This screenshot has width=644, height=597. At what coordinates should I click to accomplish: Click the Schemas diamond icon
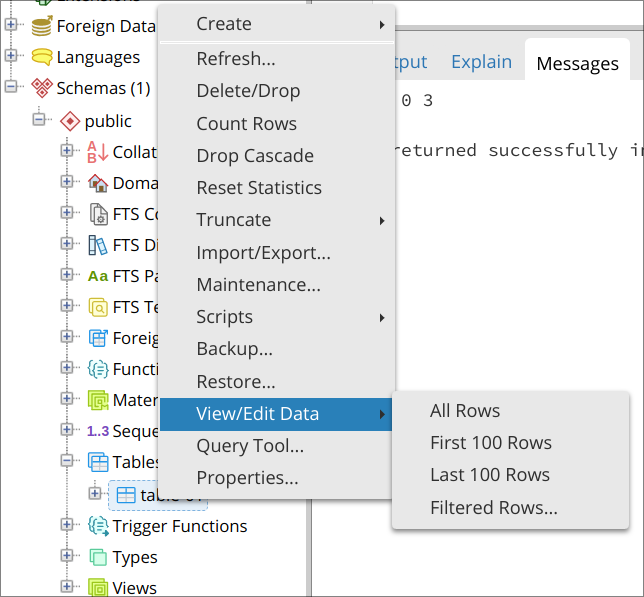point(42,88)
